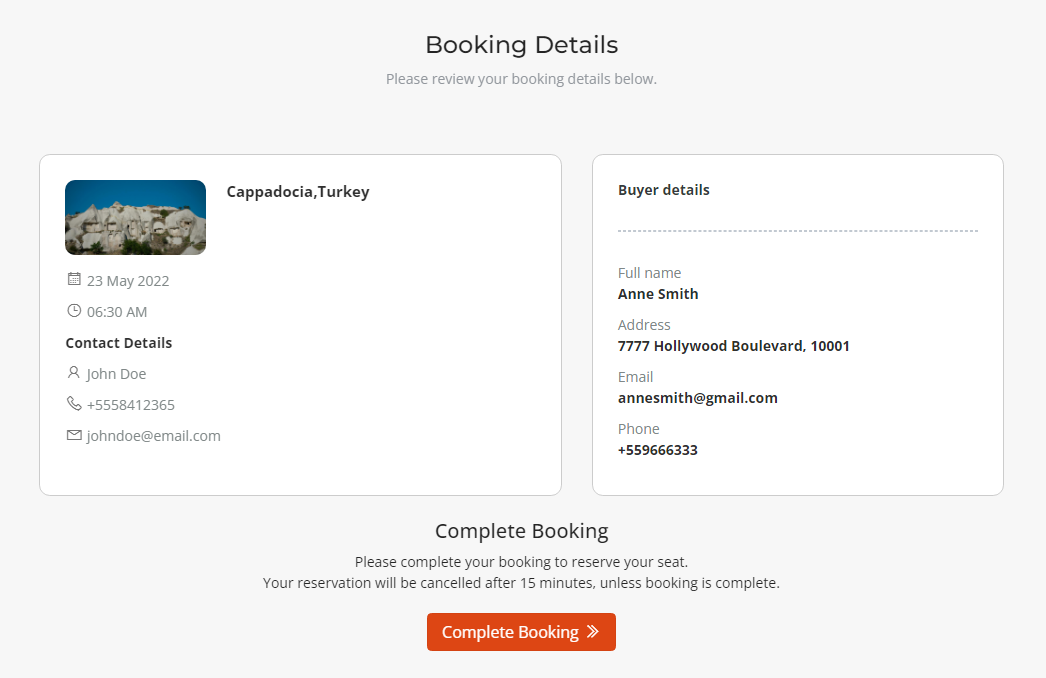Click the buyer name Anne Smith
Viewport: 1046px width, 678px height.
tap(658, 294)
